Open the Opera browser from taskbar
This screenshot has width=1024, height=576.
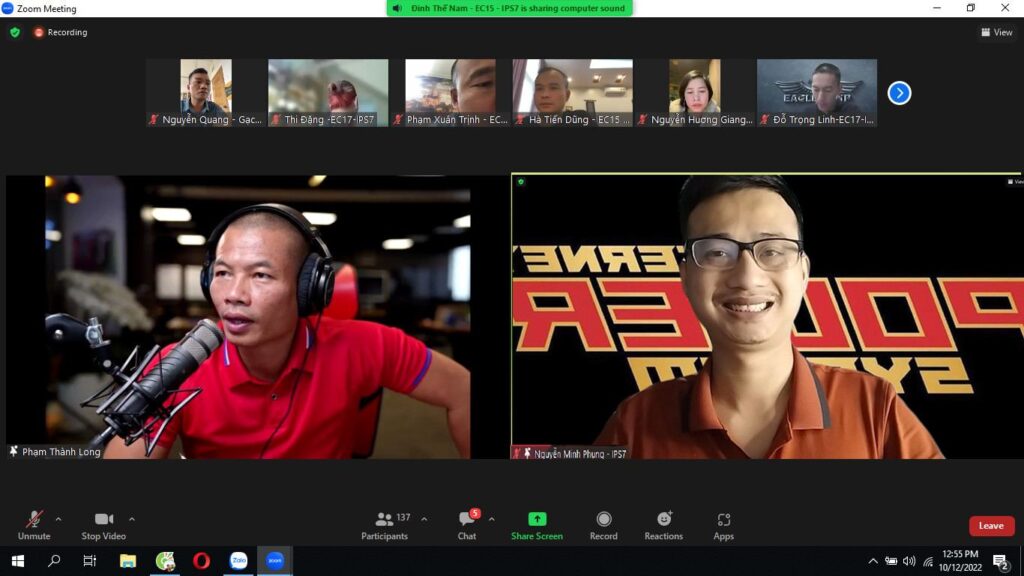[201, 561]
